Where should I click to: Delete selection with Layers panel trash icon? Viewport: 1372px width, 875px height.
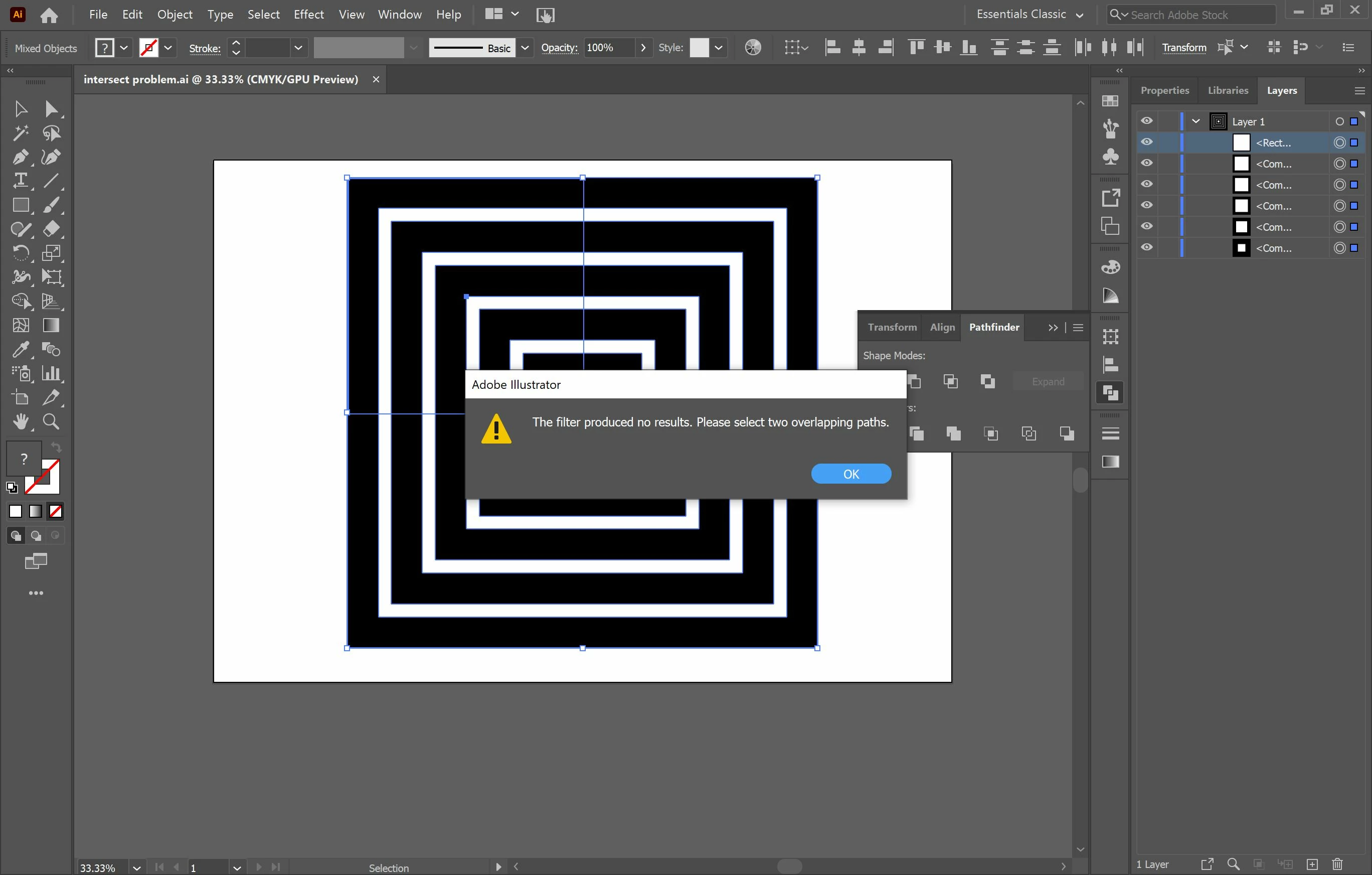point(1337,864)
